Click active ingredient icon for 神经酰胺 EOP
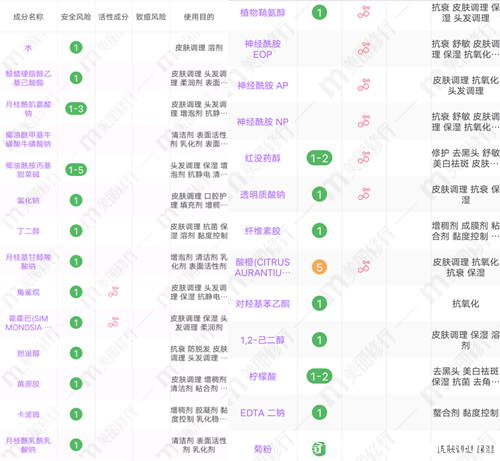Screen dimensions: 500x461 [364, 49]
